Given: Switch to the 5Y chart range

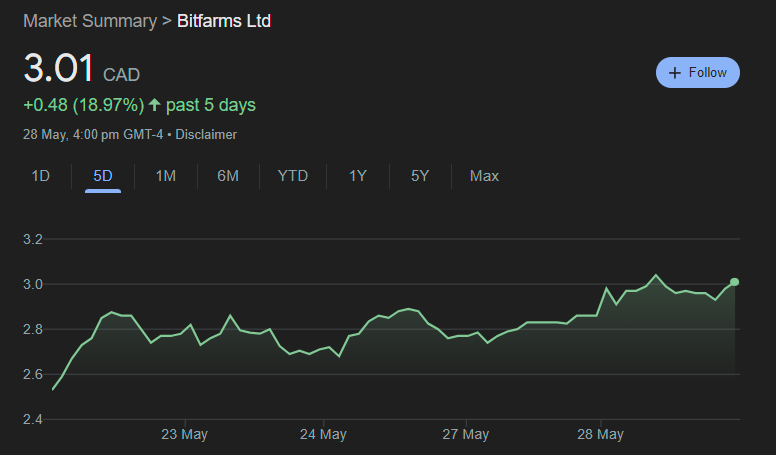Looking at the screenshot, I should (x=420, y=176).
